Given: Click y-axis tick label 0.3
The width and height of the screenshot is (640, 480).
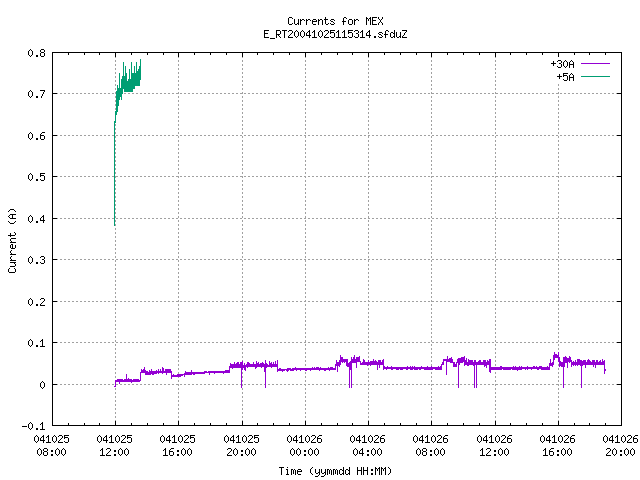Looking at the screenshot, I should 36,260.
